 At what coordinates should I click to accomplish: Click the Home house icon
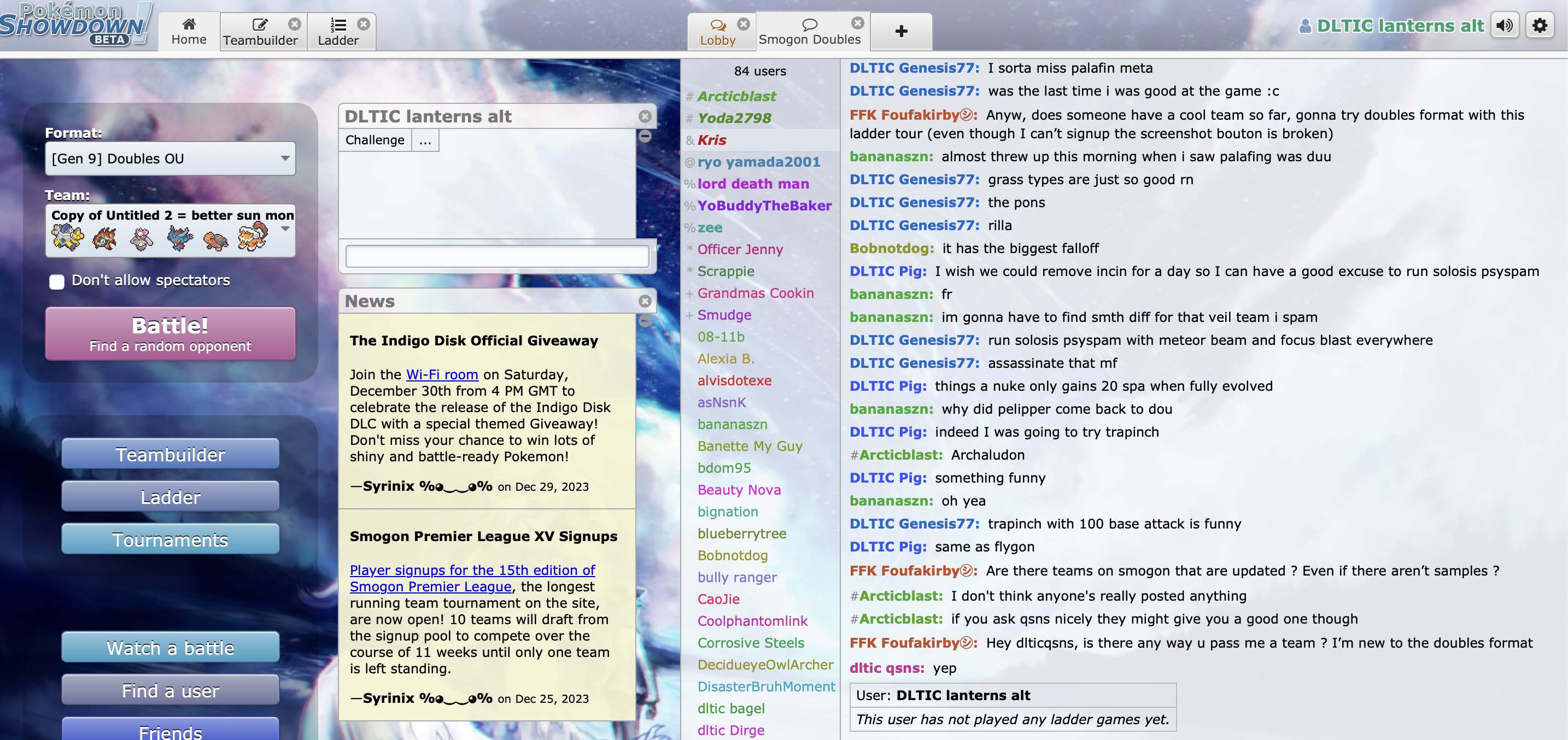click(189, 25)
